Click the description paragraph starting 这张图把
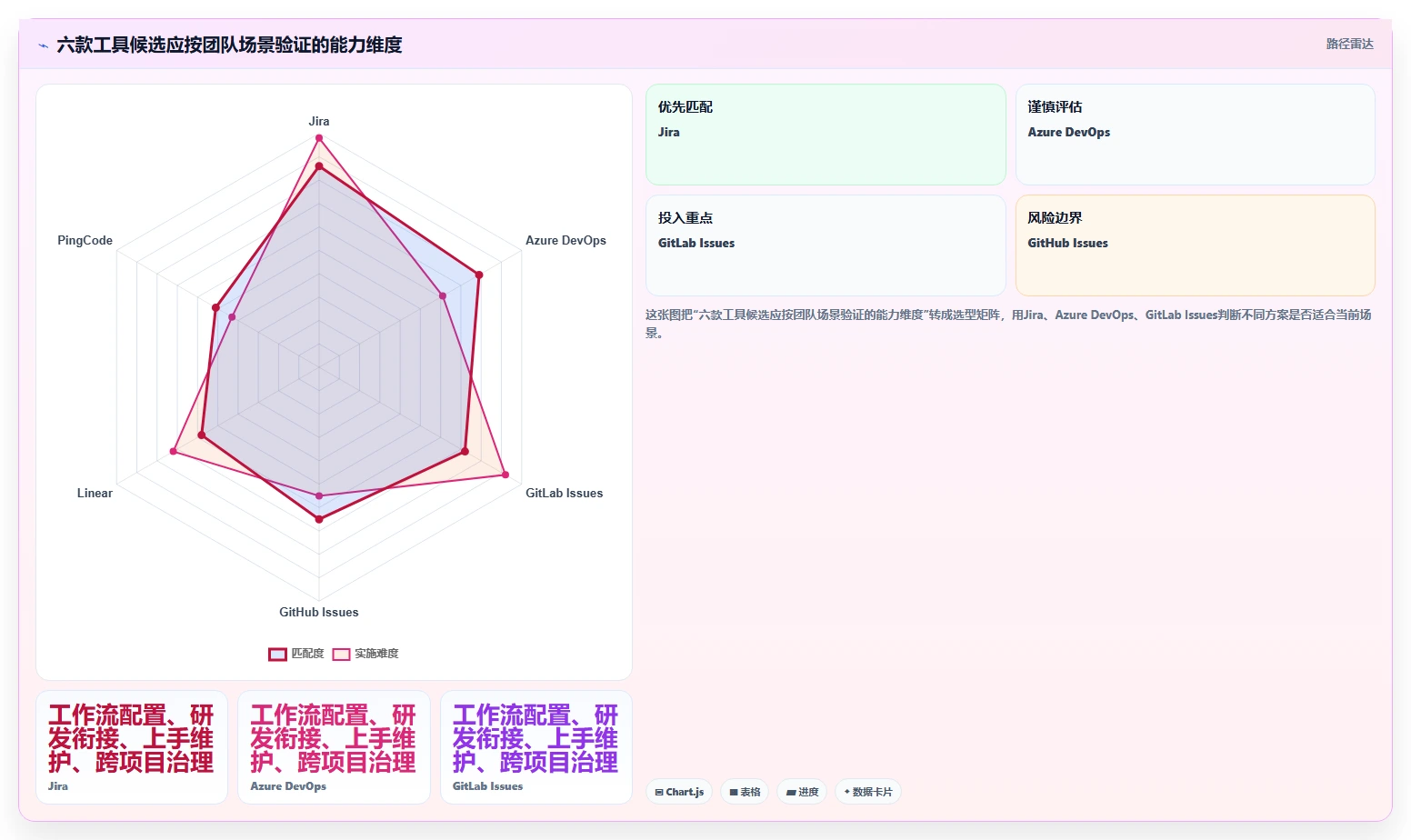1411x840 pixels. [1008, 324]
